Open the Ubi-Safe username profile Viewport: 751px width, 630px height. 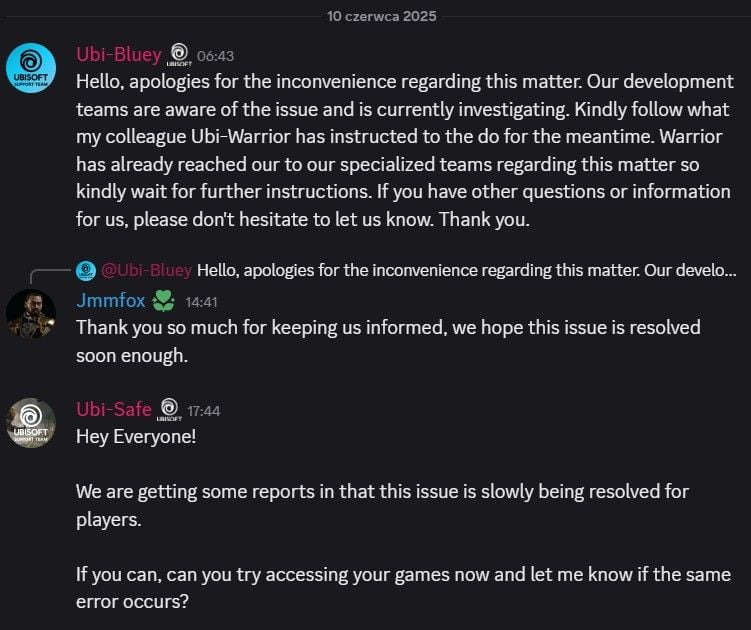coord(114,410)
